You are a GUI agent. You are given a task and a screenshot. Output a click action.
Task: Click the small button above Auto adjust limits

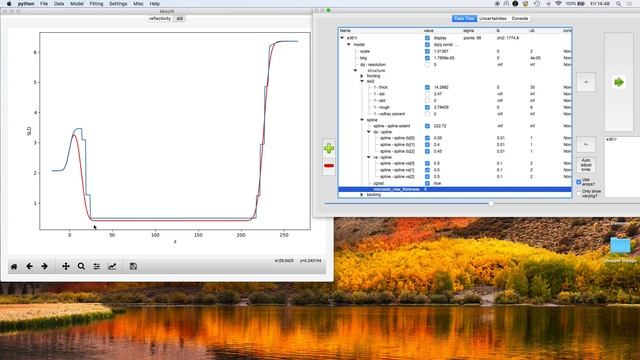(x=586, y=144)
